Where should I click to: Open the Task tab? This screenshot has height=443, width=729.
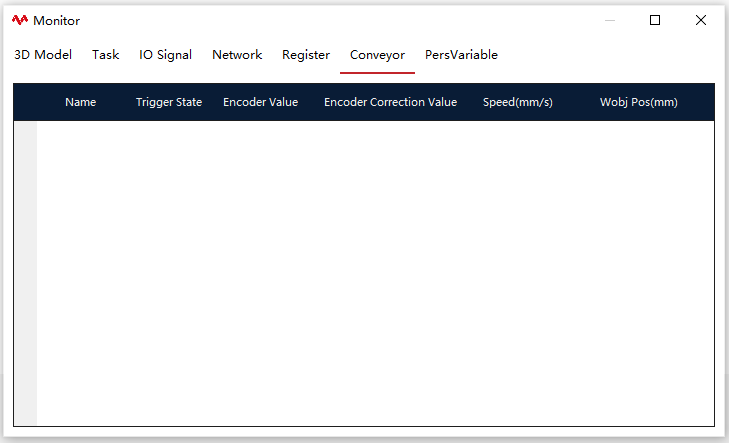pos(106,55)
